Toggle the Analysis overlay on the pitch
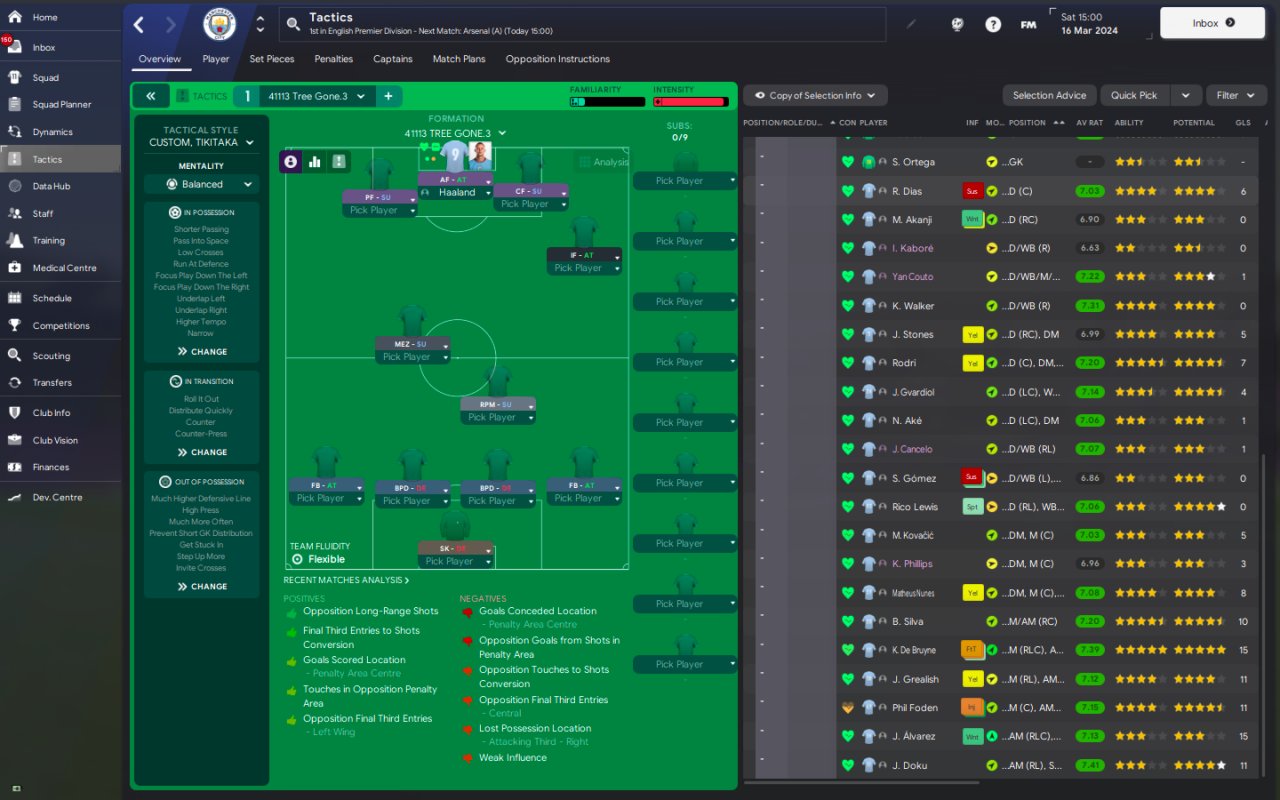The width and height of the screenshot is (1280, 800). tap(603, 162)
